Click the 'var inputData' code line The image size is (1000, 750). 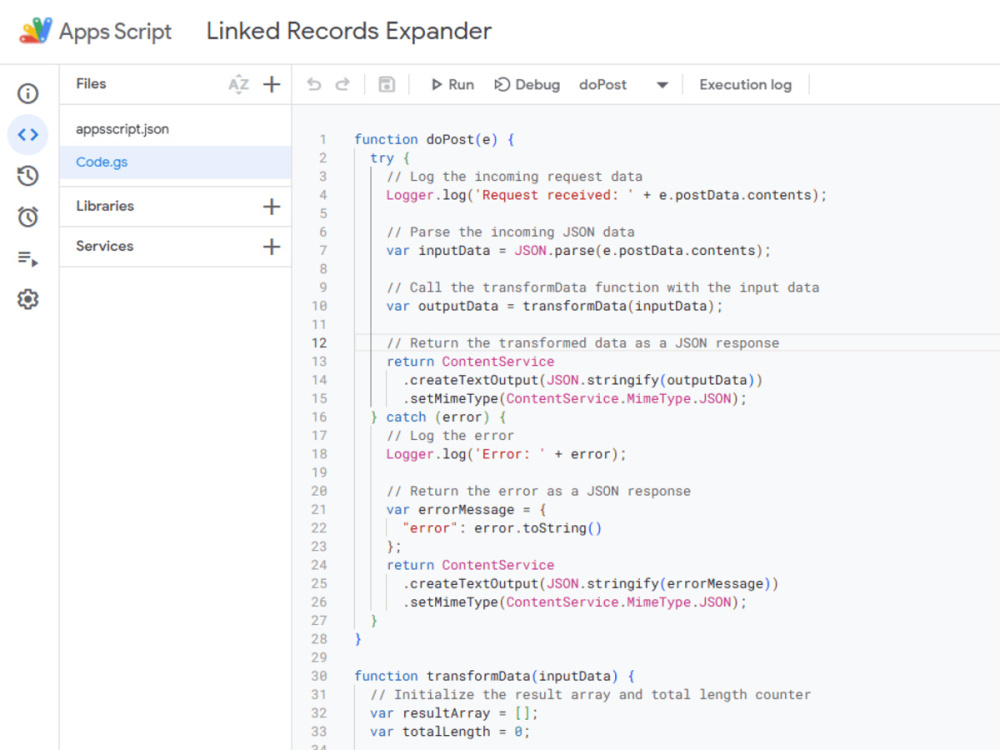click(578, 251)
